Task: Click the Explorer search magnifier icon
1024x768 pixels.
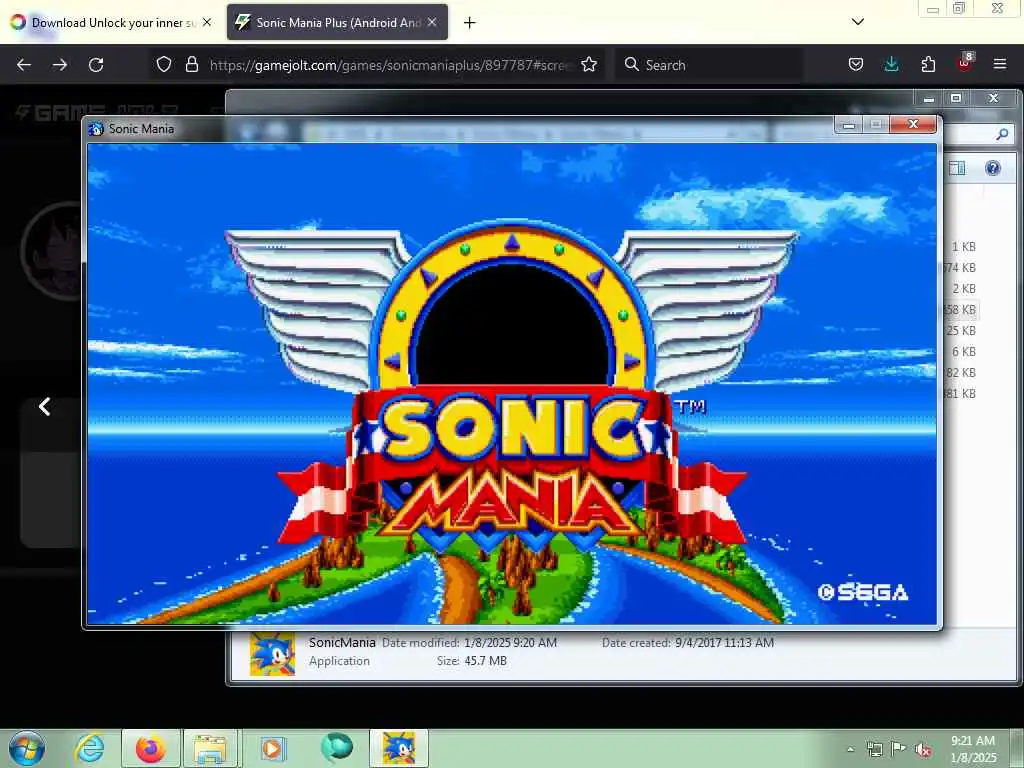Action: tap(1002, 135)
